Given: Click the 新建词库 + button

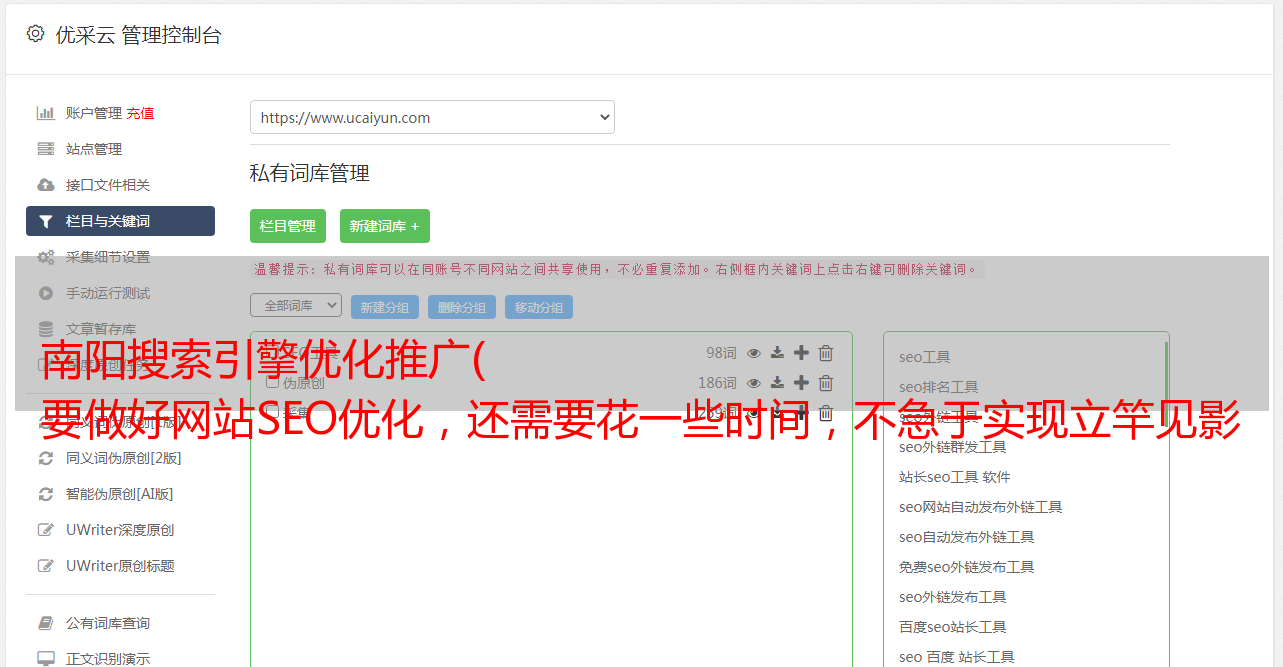Looking at the screenshot, I should click(x=385, y=226).
